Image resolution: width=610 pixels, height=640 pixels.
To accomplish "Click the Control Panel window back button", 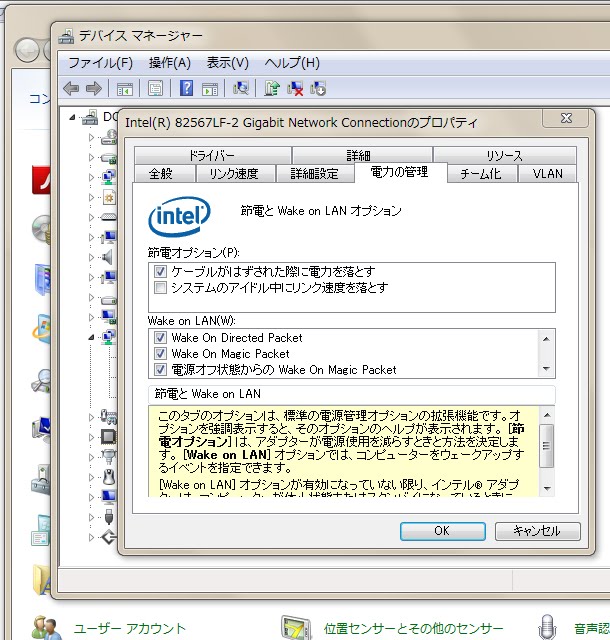I will [27, 50].
